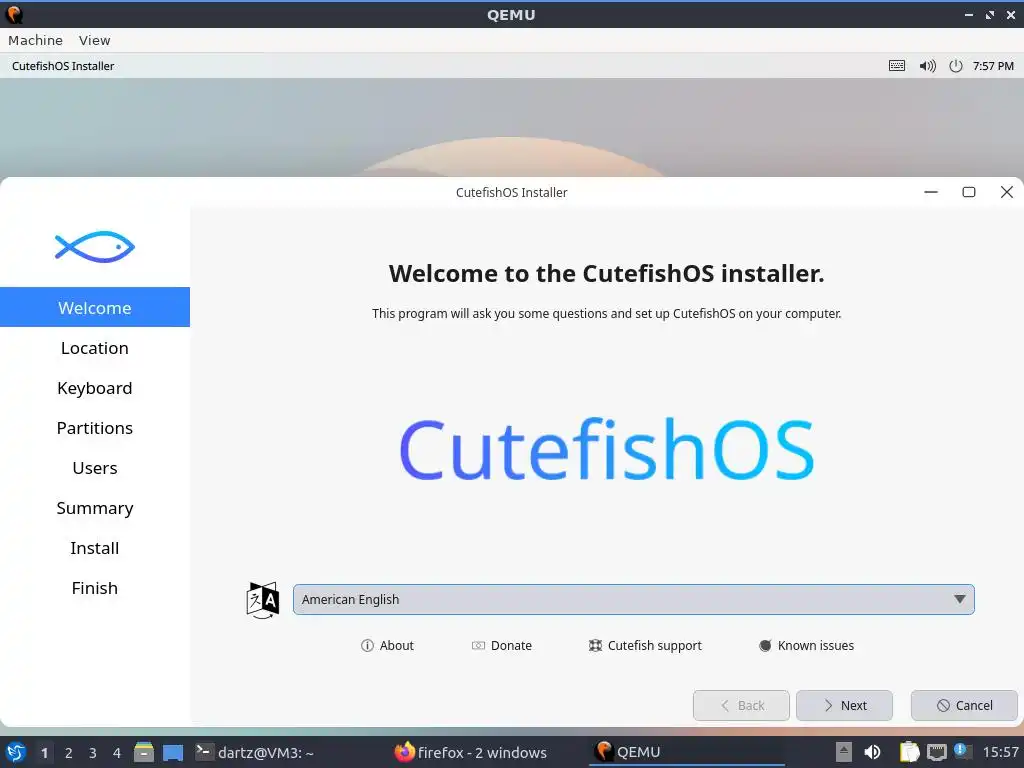Click the QEMU logo in title bar

[x=14, y=14]
